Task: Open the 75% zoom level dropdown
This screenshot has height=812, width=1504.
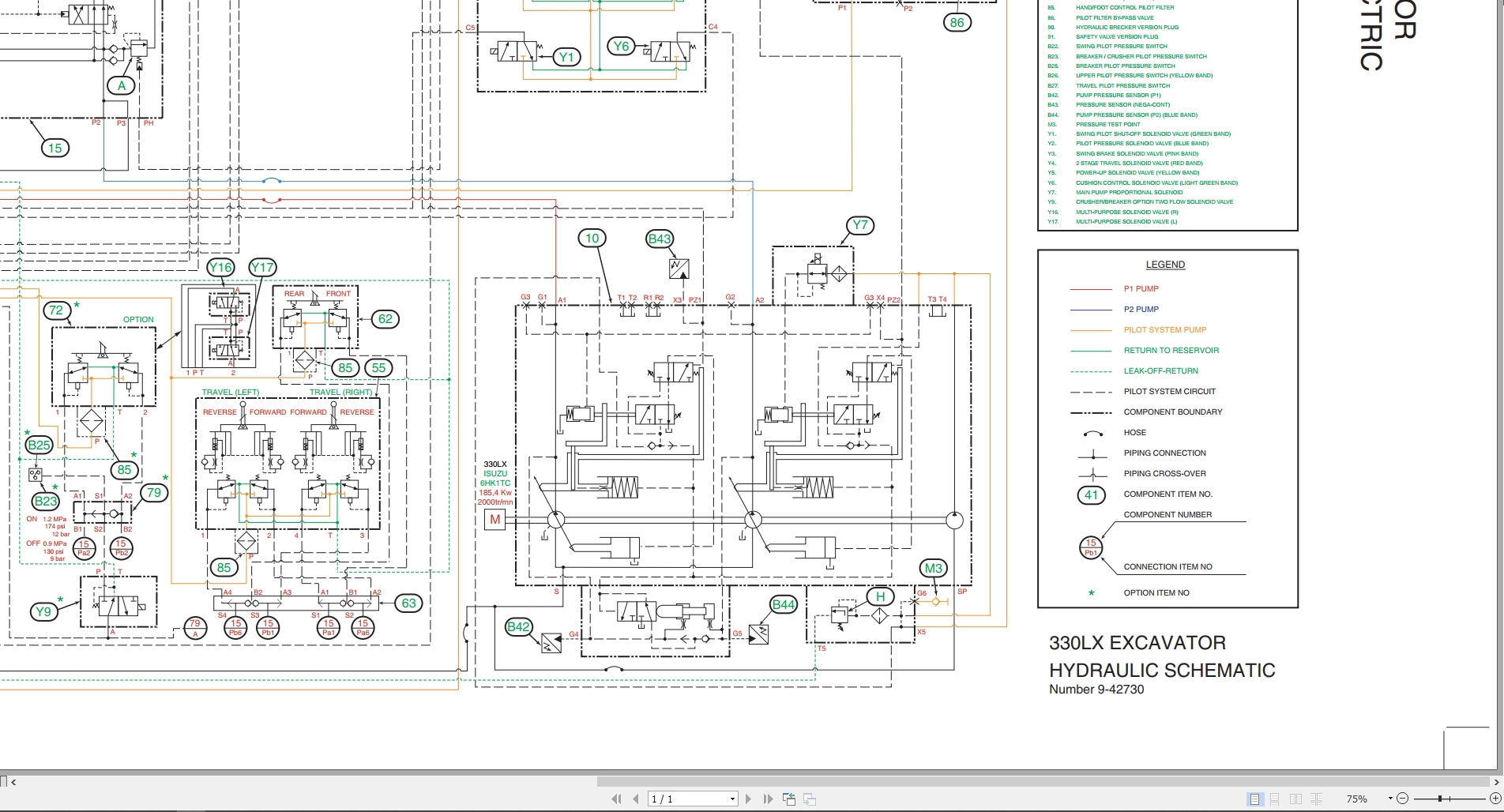Action: tap(1390, 799)
